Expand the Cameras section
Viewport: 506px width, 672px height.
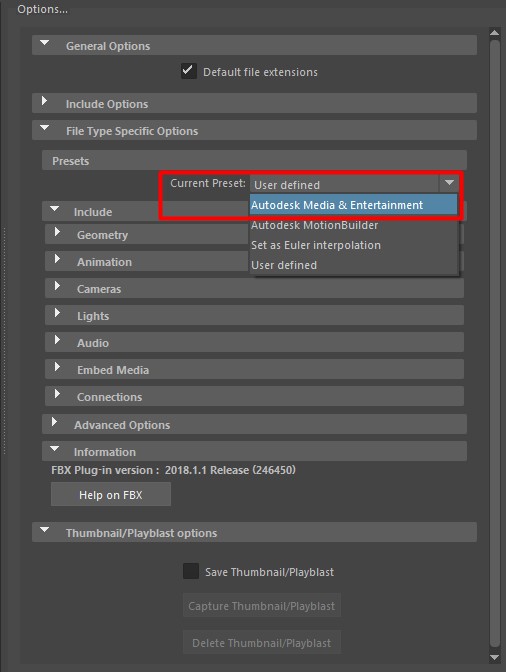point(57,286)
